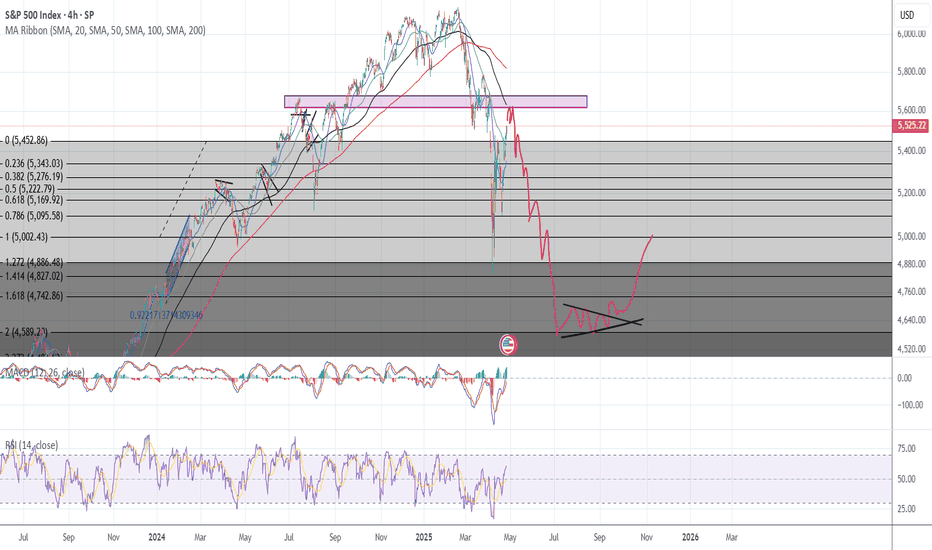This screenshot has width=932, height=550.
Task: Select the S&P 500 Index symbol title
Action: (x=48, y=15)
